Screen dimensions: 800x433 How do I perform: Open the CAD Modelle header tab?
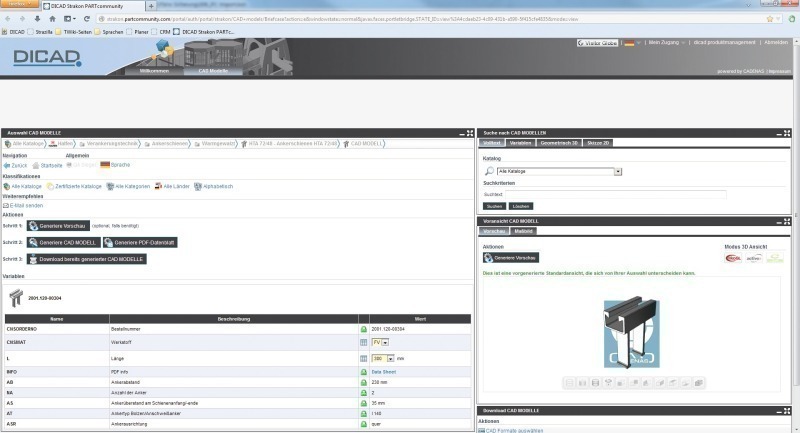coord(213,71)
